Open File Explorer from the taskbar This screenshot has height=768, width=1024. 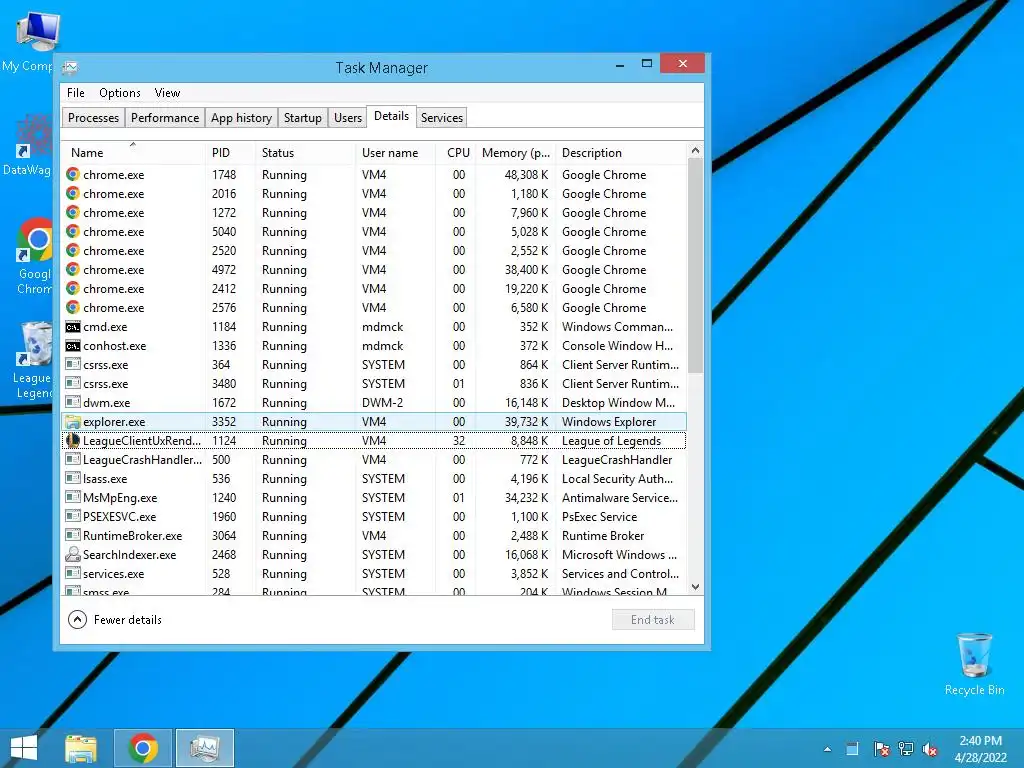pyautogui.click(x=80, y=748)
